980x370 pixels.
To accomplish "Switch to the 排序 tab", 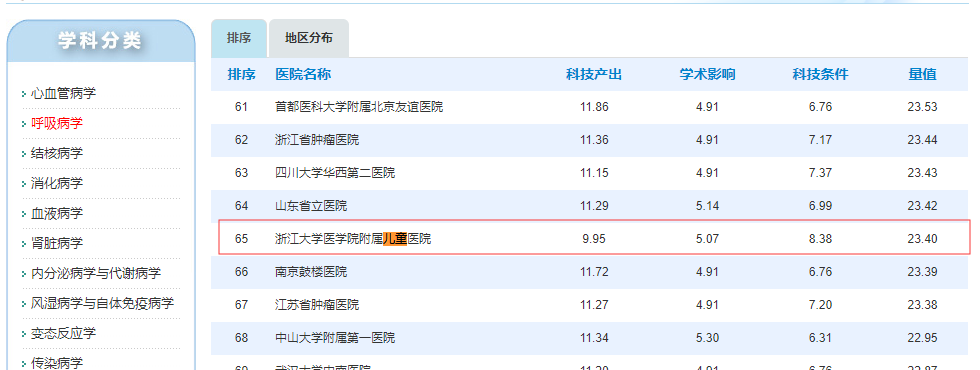I will [x=239, y=38].
